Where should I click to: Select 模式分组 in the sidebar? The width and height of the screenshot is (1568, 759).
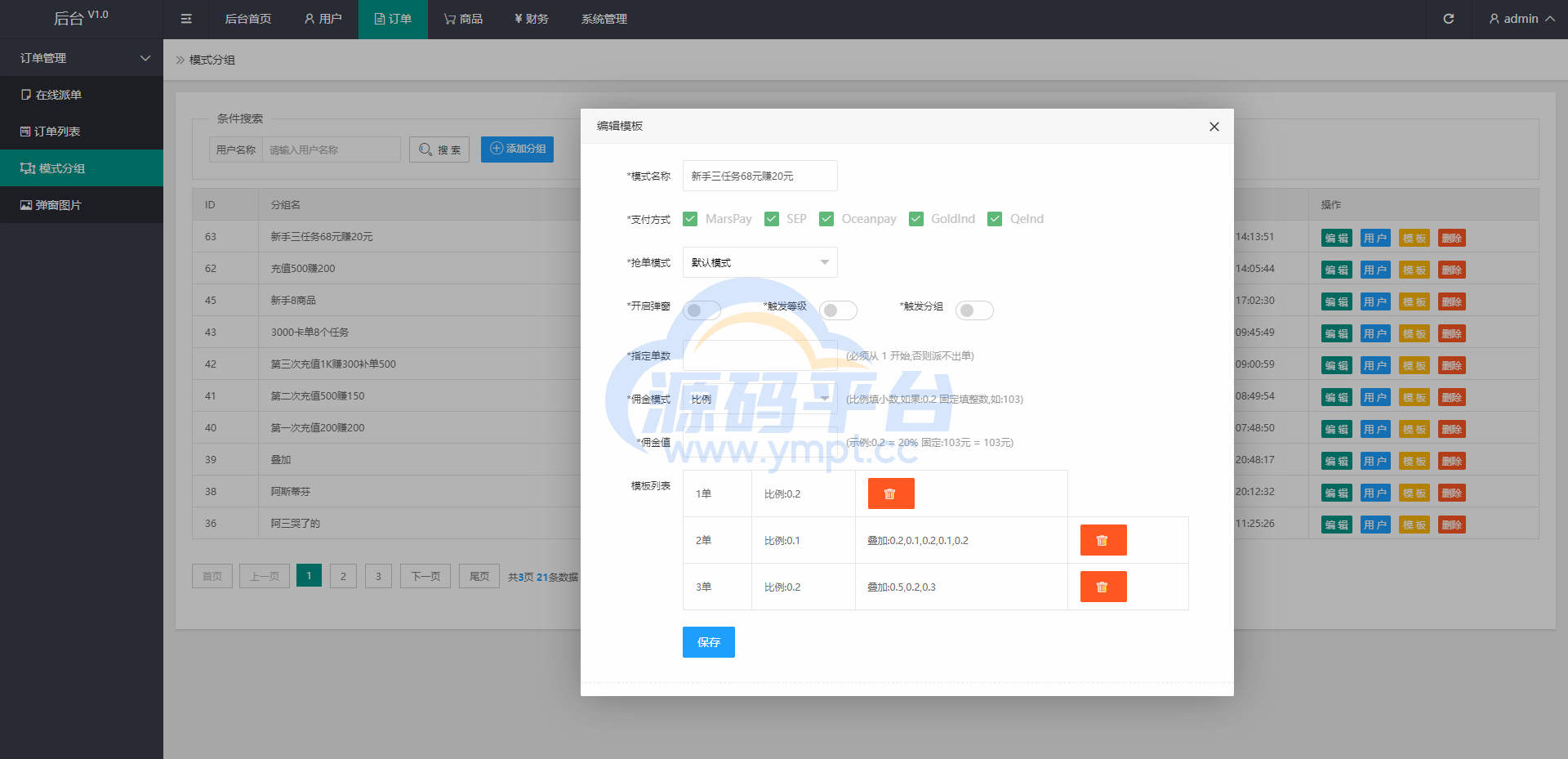coord(82,168)
